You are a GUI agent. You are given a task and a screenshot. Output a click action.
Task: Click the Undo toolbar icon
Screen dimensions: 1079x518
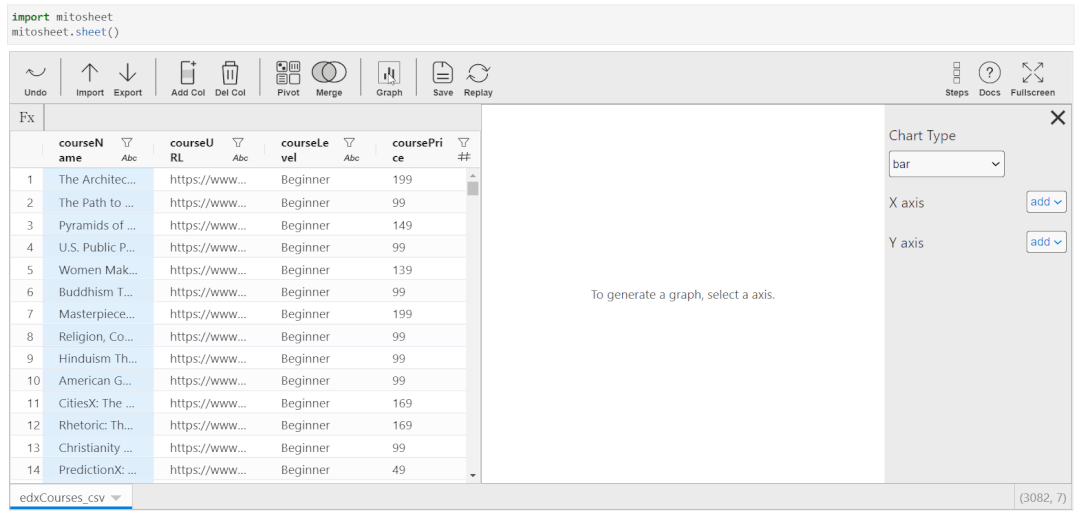pos(35,78)
